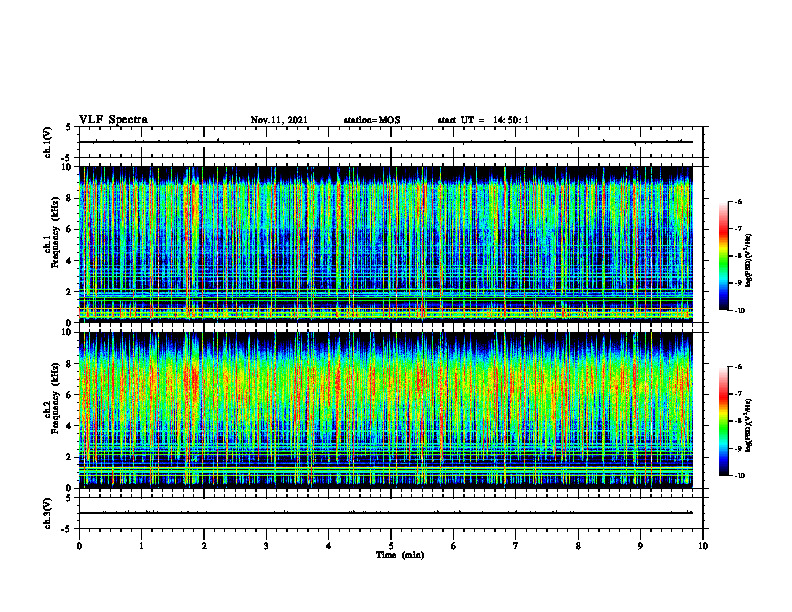Click time axis tick label "4"
The image size is (792, 612).
click(329, 546)
